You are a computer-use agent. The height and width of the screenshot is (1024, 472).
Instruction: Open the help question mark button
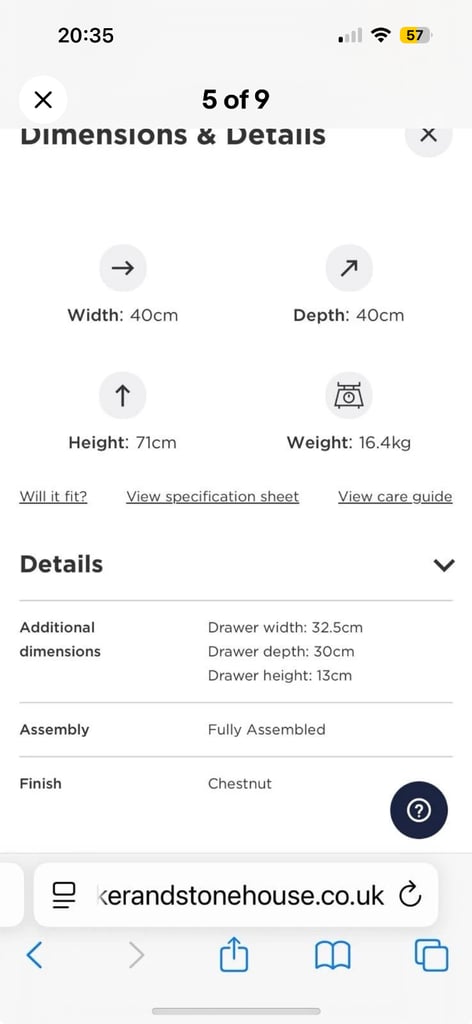(x=419, y=810)
